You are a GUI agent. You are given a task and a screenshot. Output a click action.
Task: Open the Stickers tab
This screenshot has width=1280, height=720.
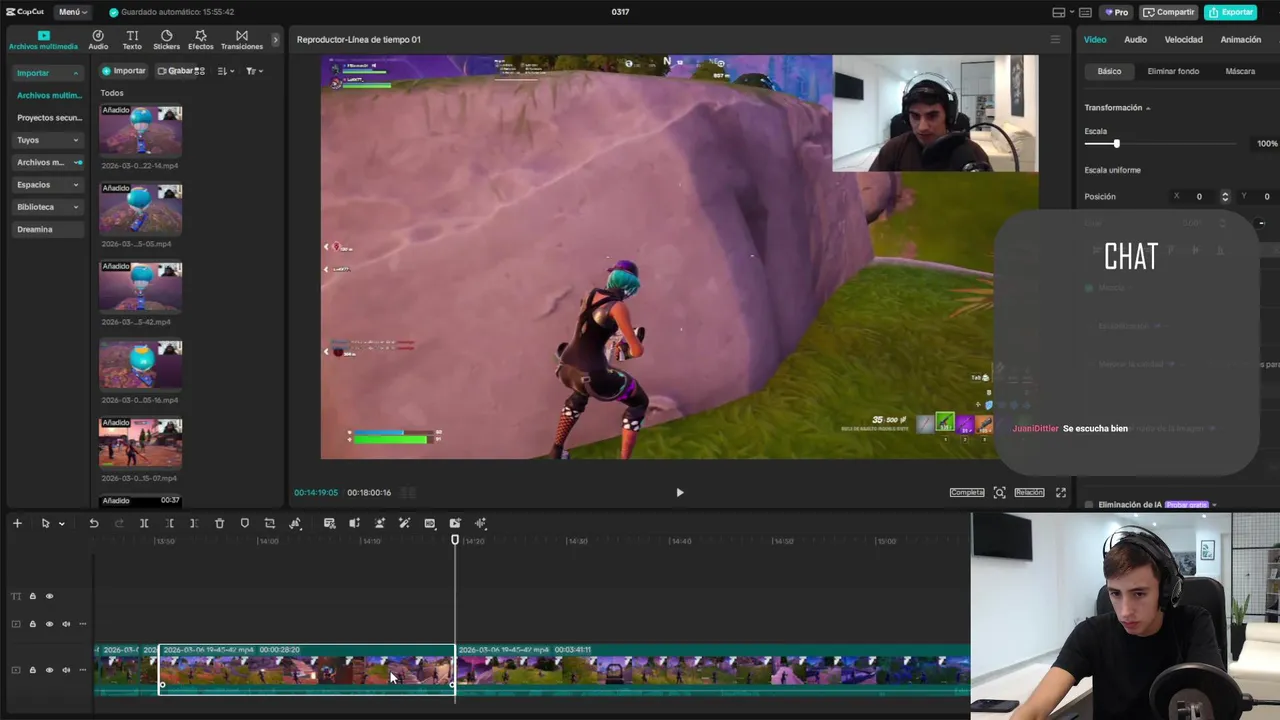(x=166, y=39)
